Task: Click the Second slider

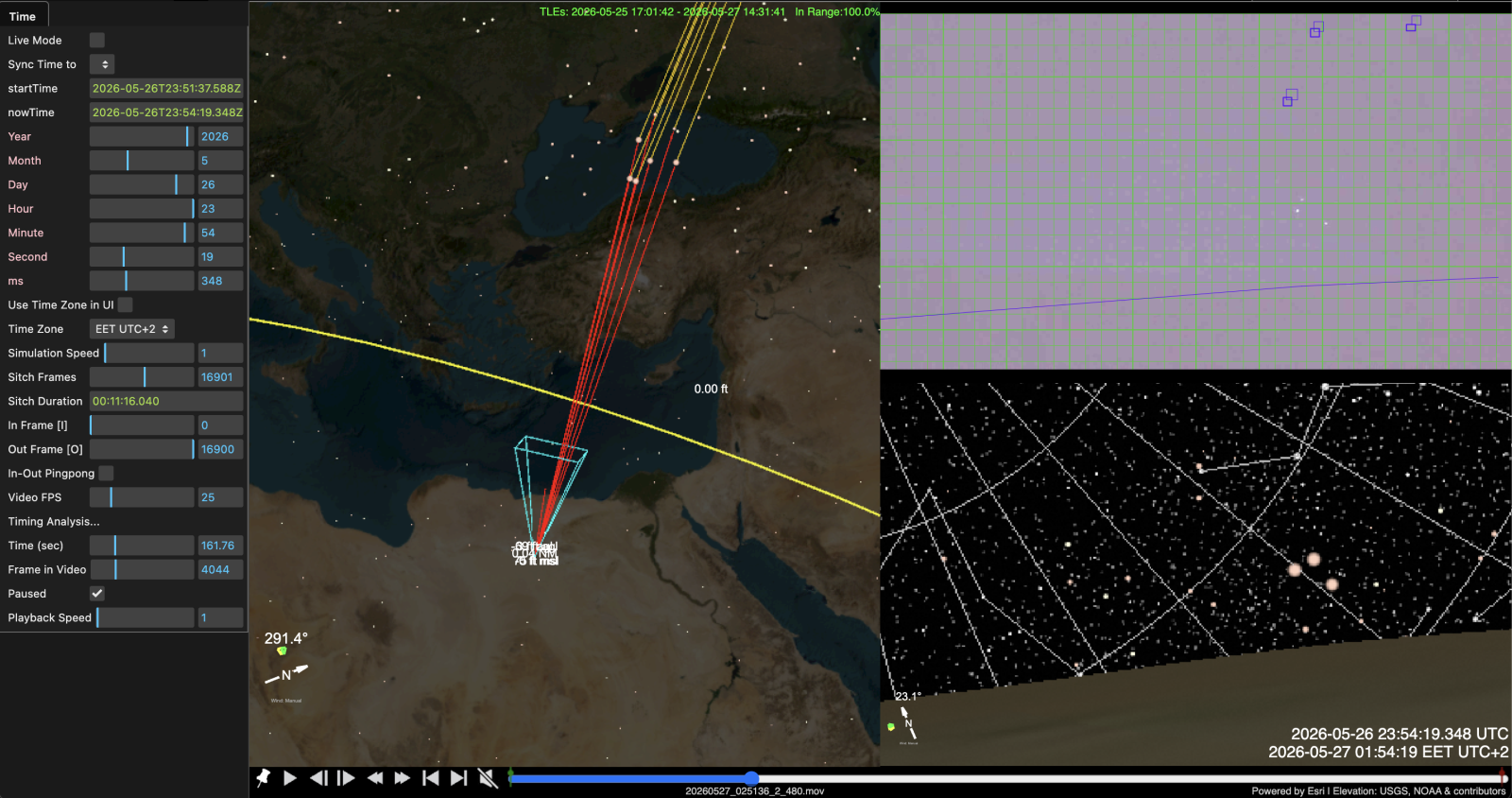Action: (x=142, y=257)
